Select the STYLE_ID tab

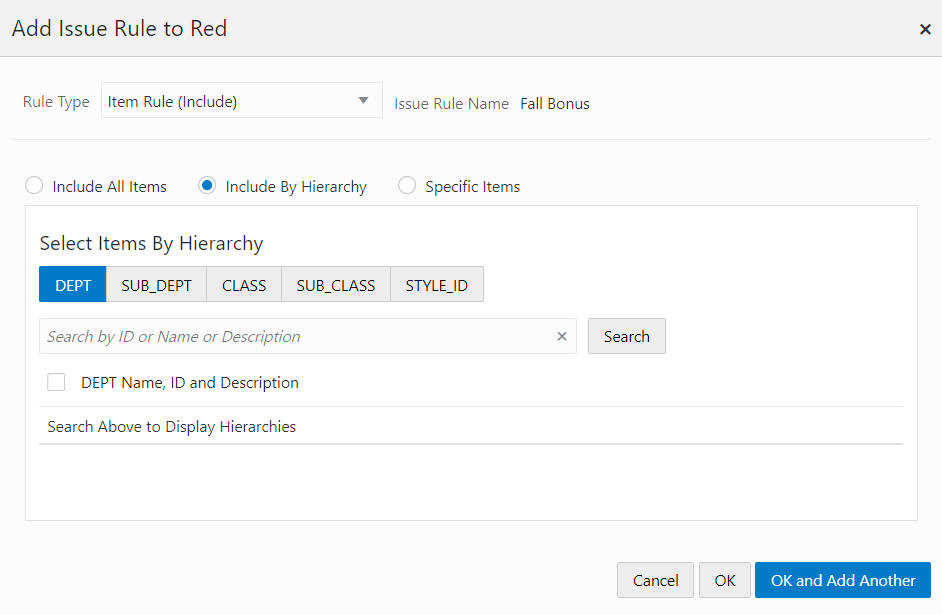coord(437,285)
